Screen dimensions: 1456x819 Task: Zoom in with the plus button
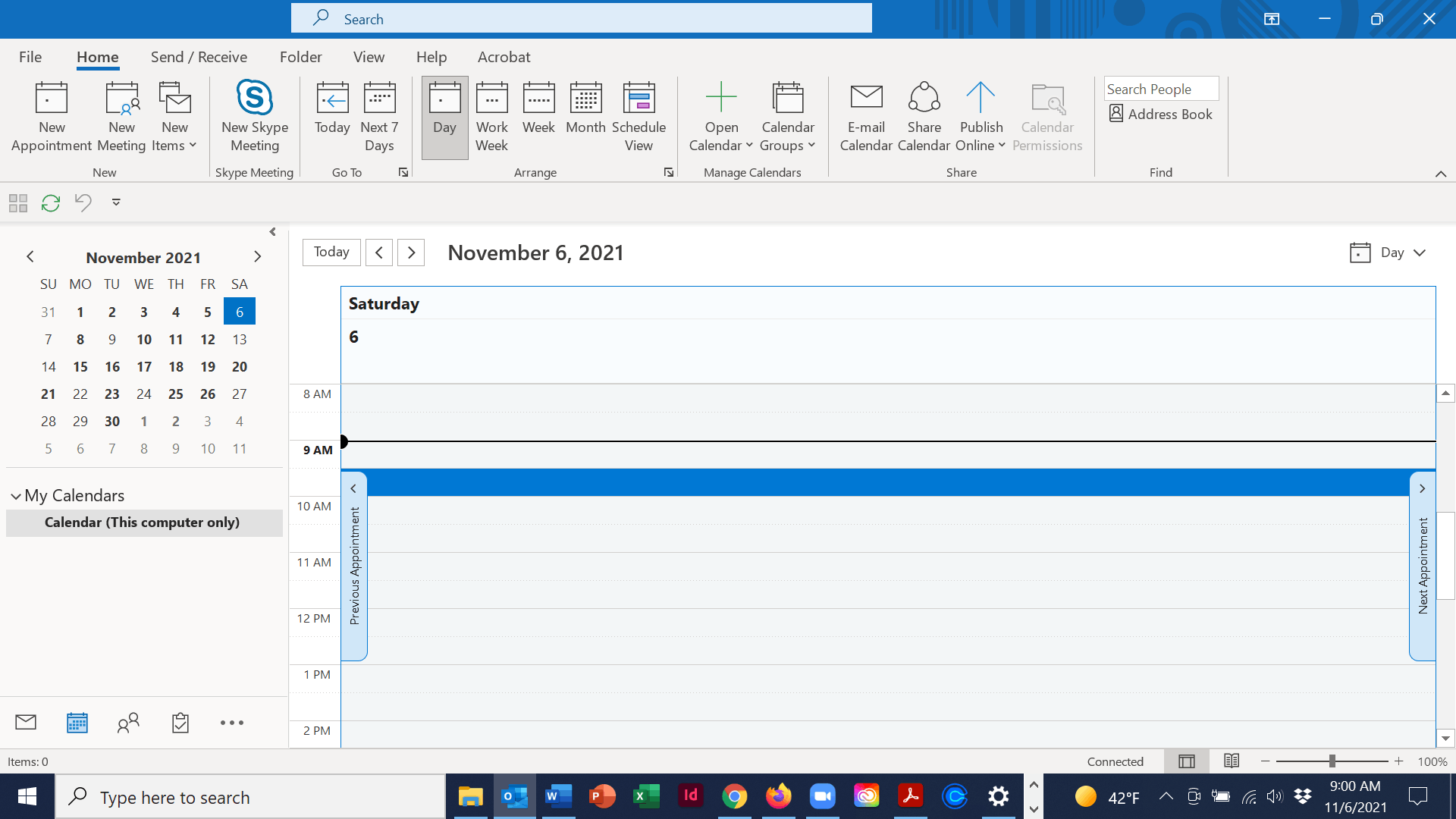coord(1398,761)
